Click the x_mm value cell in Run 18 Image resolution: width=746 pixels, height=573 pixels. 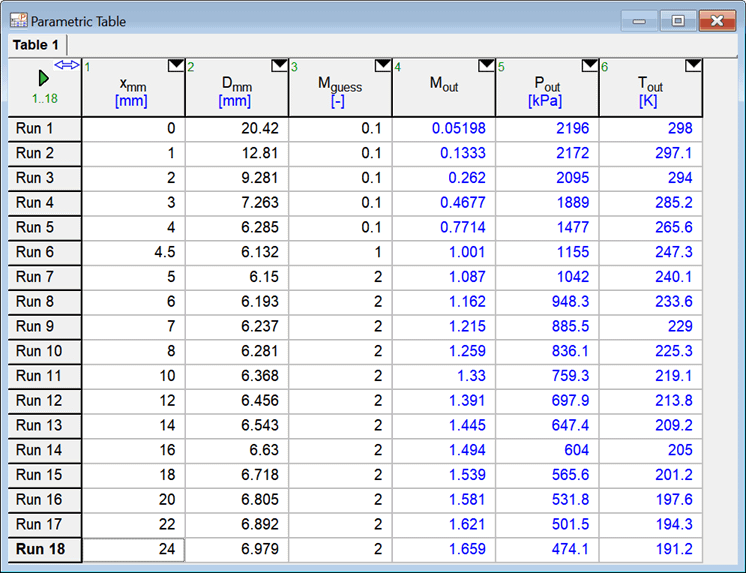pyautogui.click(x=133, y=549)
